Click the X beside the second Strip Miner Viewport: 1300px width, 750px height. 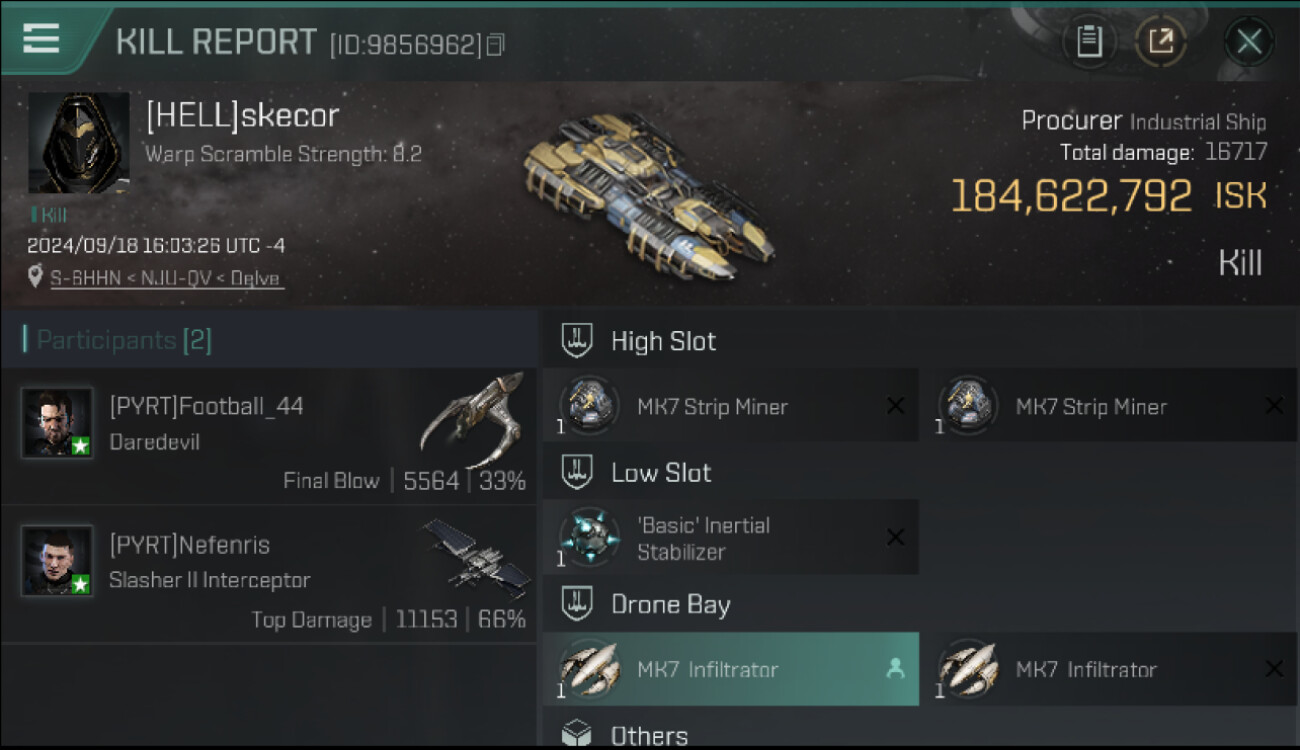(1274, 406)
